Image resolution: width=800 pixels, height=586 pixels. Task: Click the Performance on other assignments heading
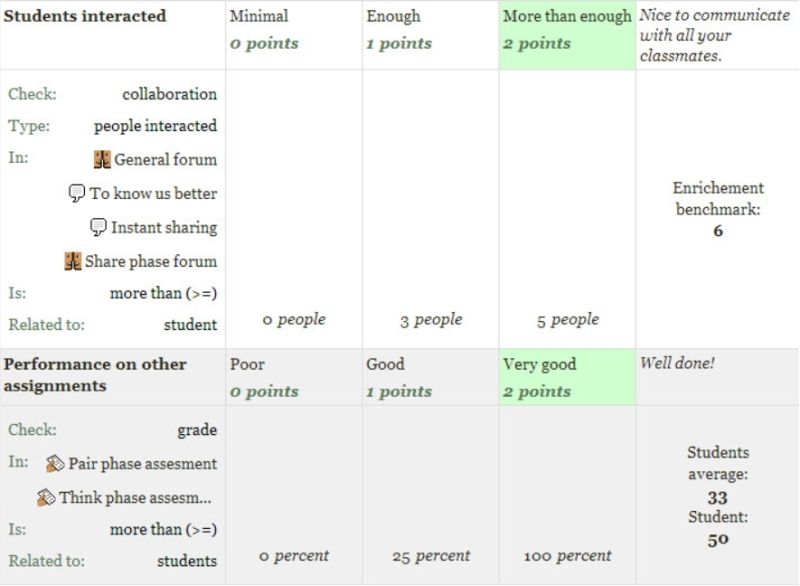[x=95, y=375]
